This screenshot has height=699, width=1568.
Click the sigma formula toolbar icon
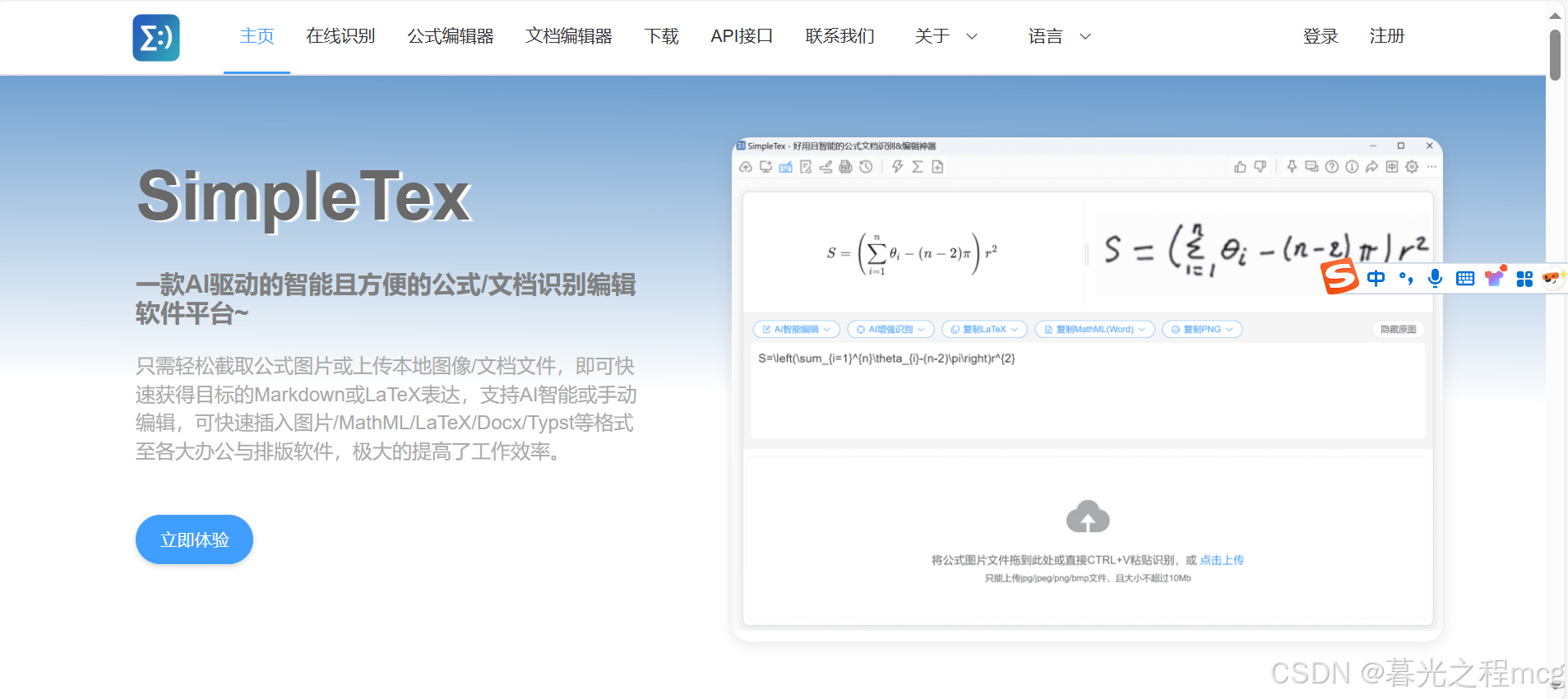click(x=918, y=167)
